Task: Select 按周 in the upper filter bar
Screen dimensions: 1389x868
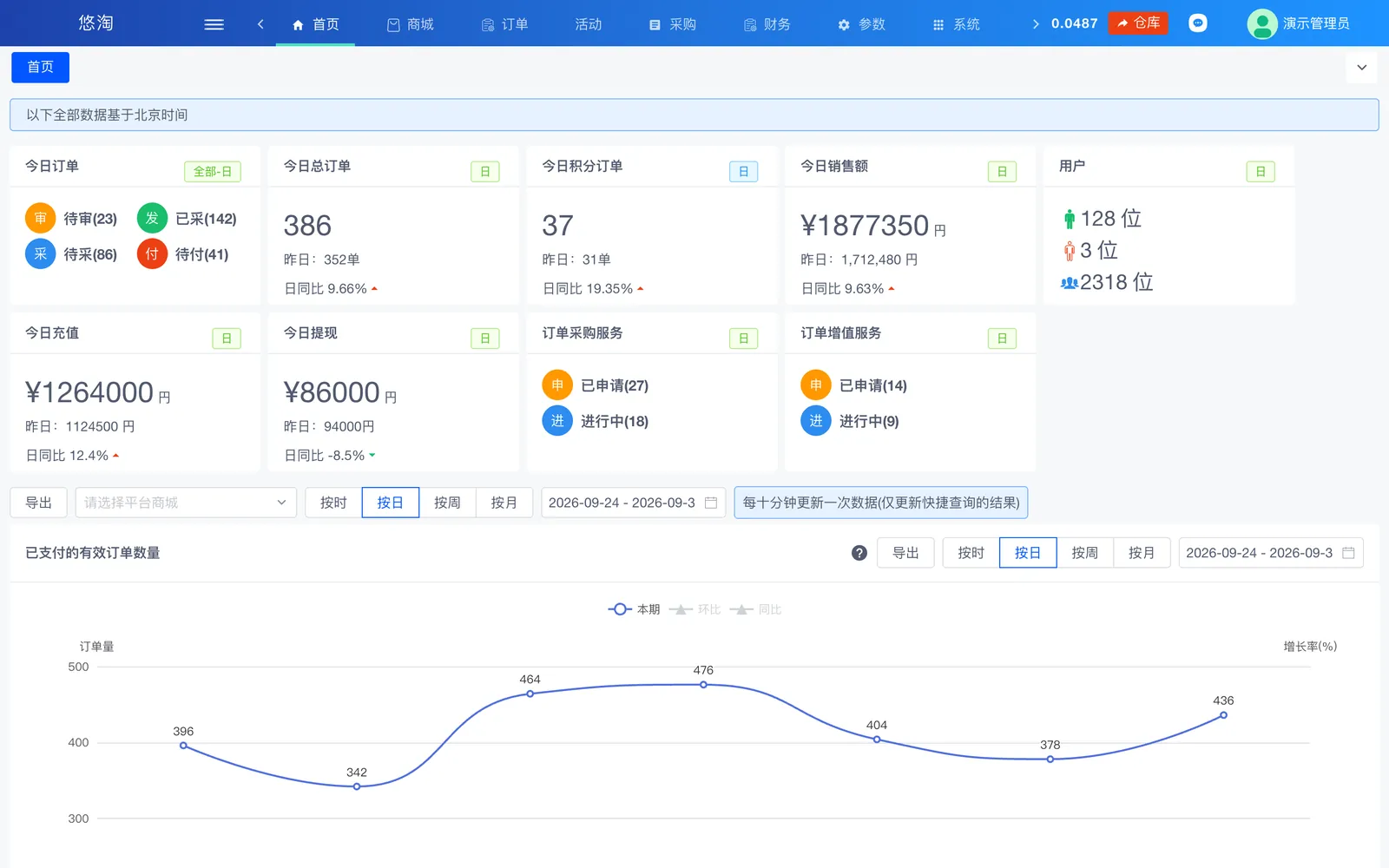Action: click(447, 503)
